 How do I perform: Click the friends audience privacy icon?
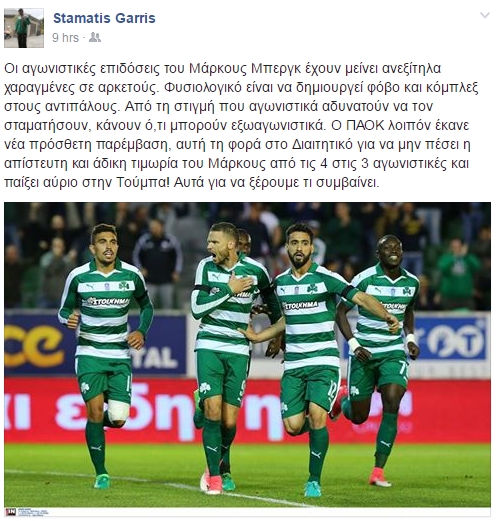(x=95, y=38)
